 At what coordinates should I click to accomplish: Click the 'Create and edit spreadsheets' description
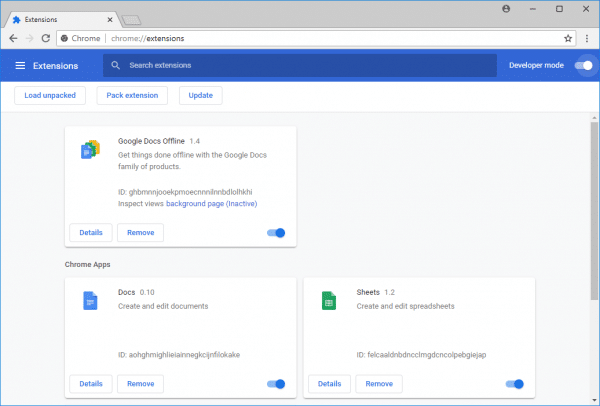(x=406, y=306)
